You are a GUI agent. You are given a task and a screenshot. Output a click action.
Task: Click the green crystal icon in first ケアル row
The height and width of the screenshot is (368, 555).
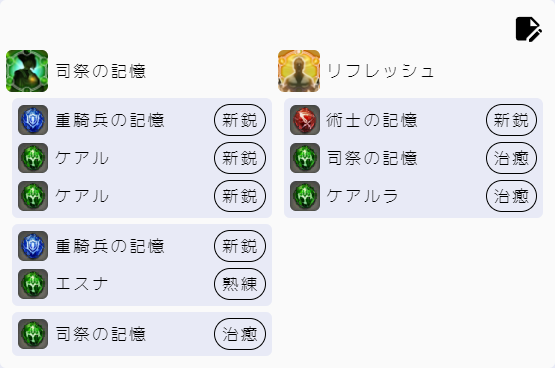33,158
